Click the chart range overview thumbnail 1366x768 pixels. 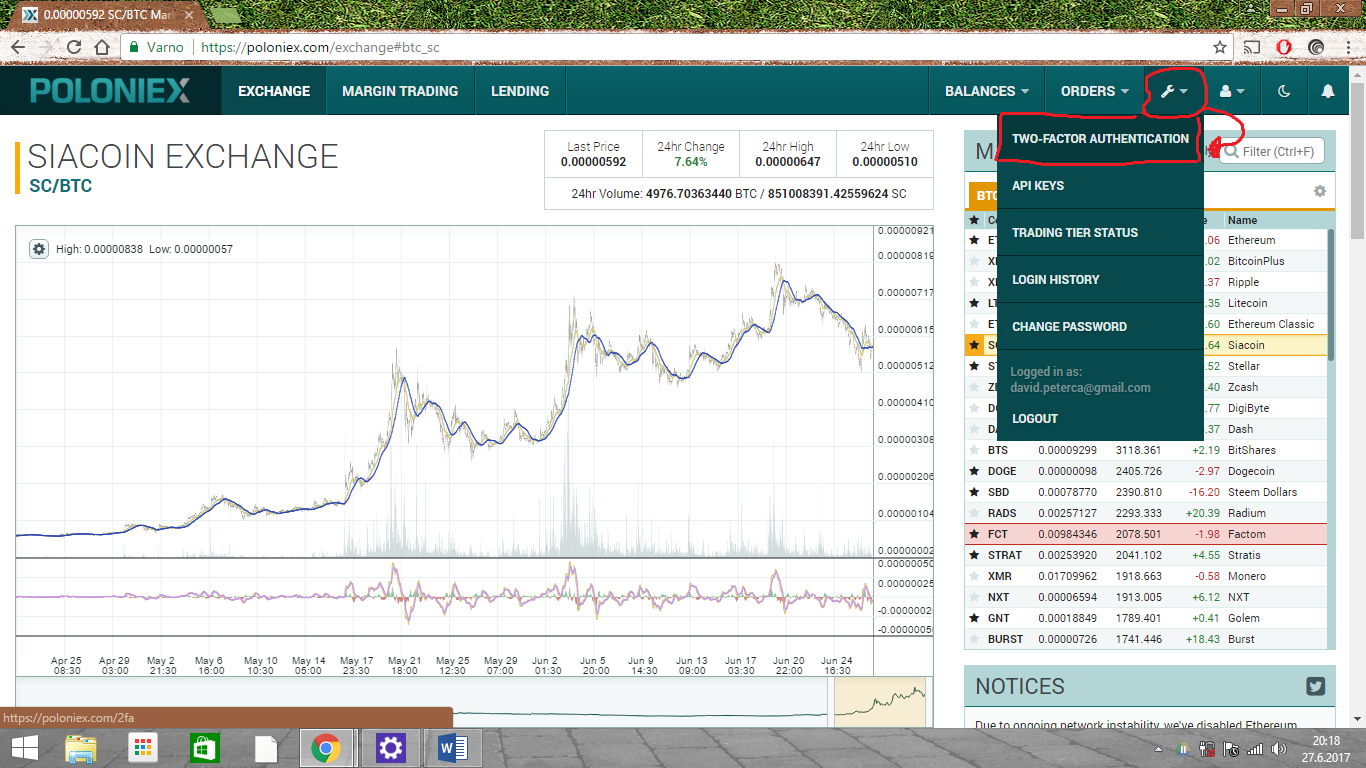[880, 700]
